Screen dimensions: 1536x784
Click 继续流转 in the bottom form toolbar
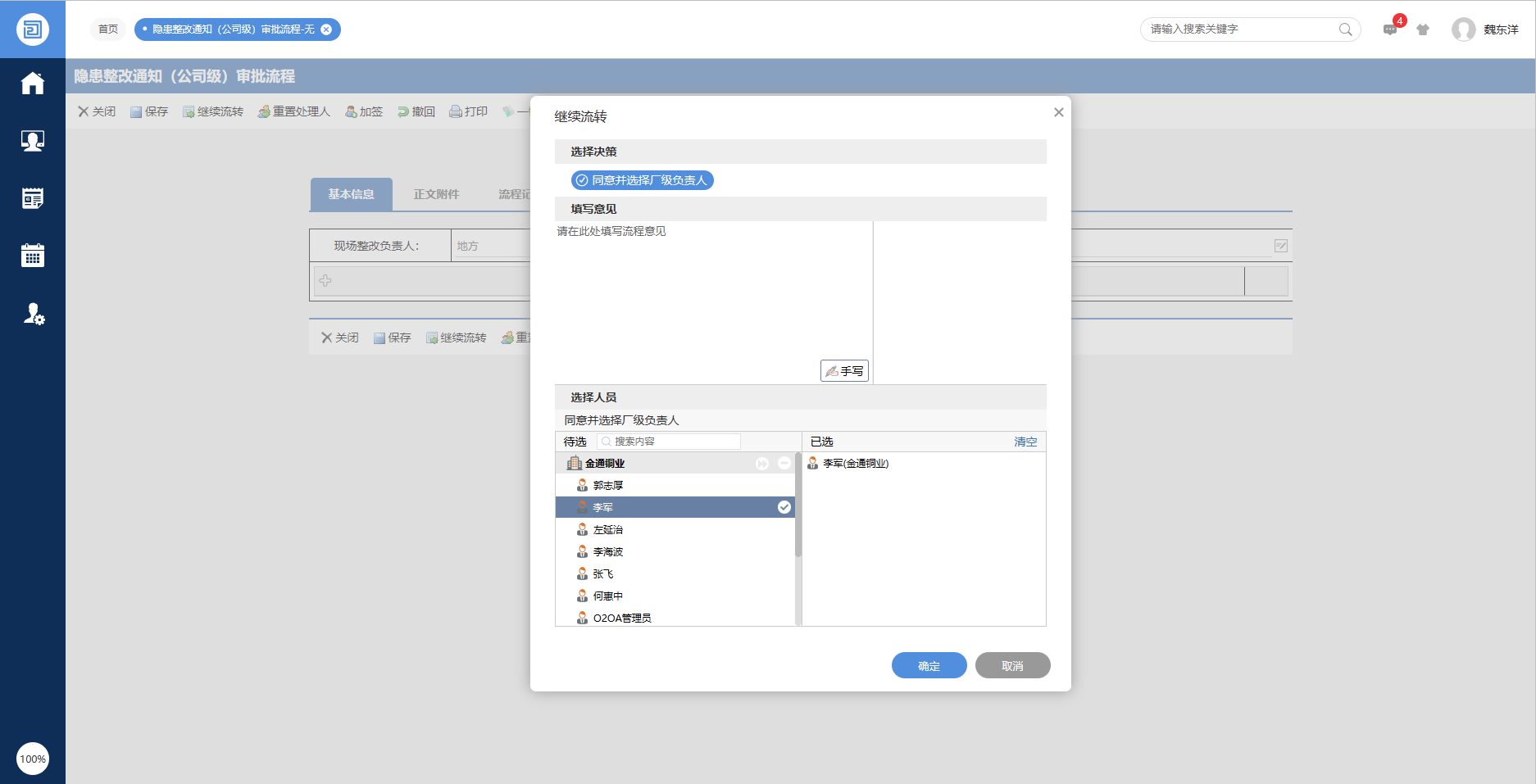(457, 338)
